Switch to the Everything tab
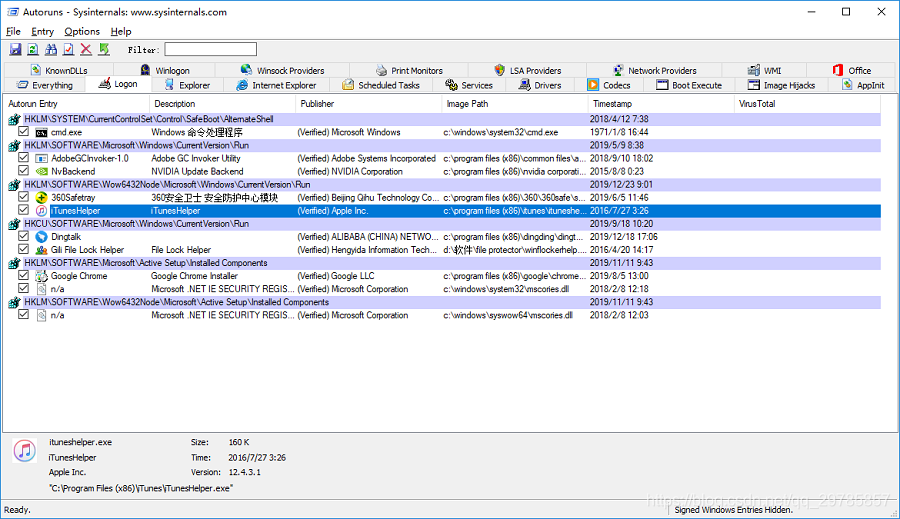 click(x=45, y=85)
